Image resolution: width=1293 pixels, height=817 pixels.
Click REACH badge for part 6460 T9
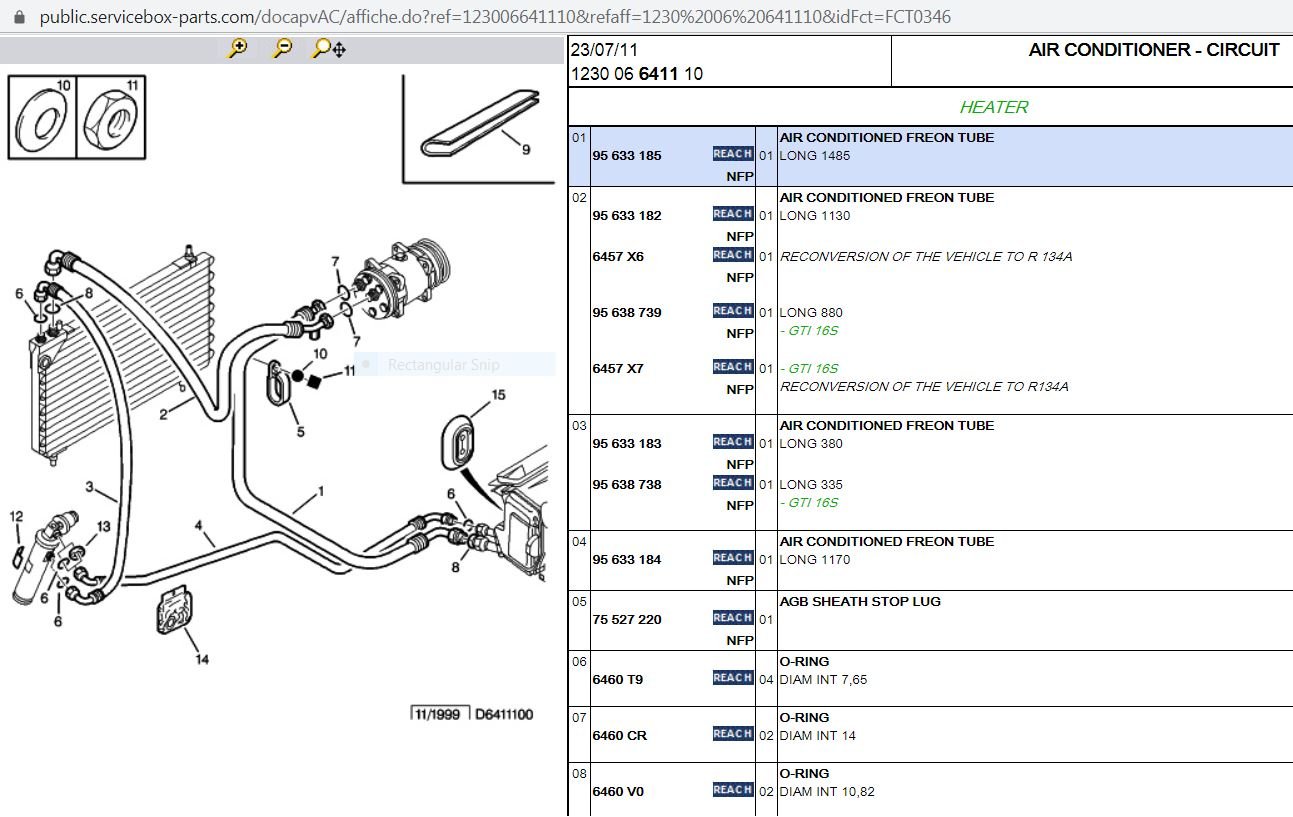pyautogui.click(x=733, y=678)
